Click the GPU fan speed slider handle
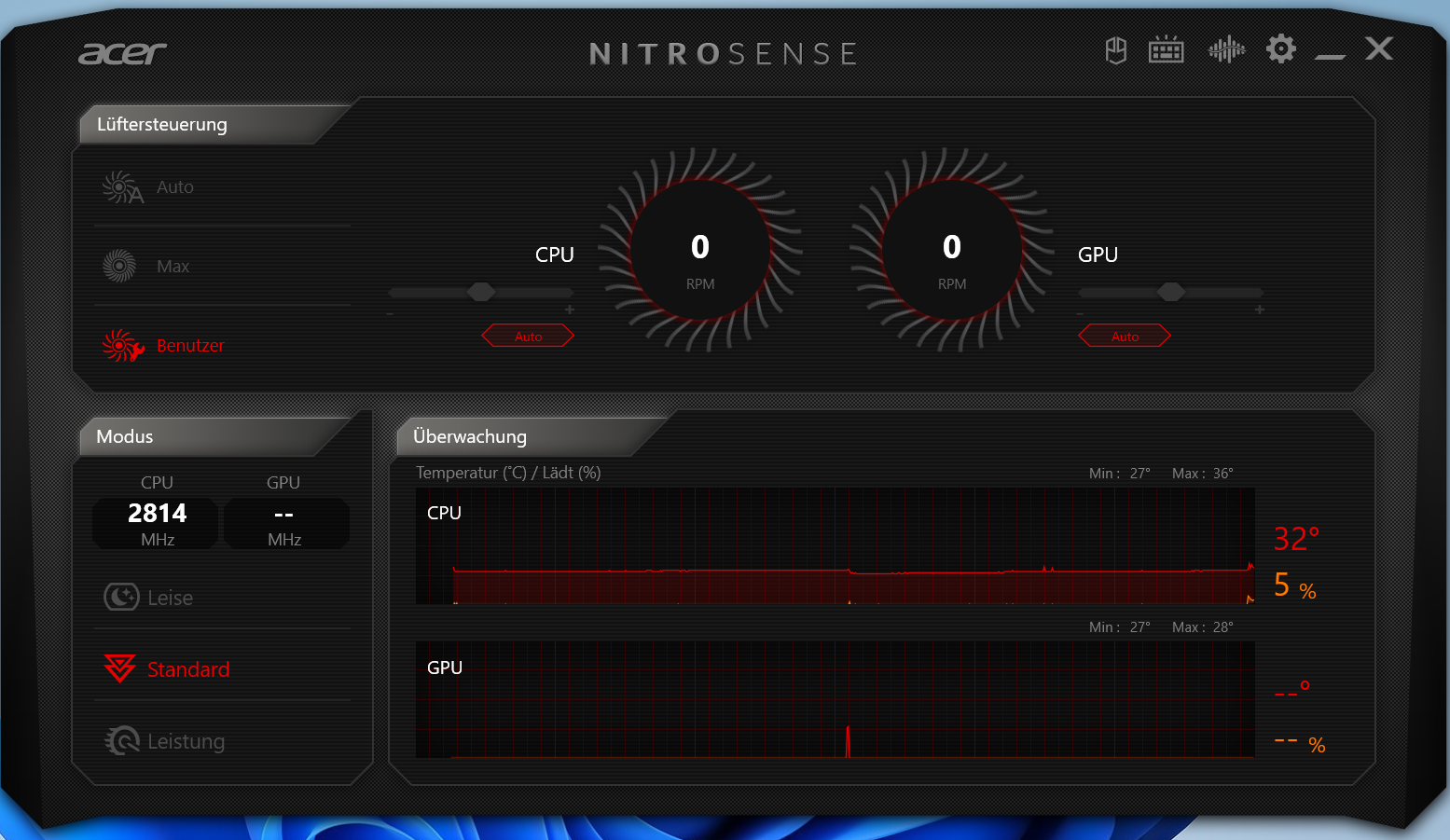Screen dimensions: 1450x840 tap(1171, 293)
